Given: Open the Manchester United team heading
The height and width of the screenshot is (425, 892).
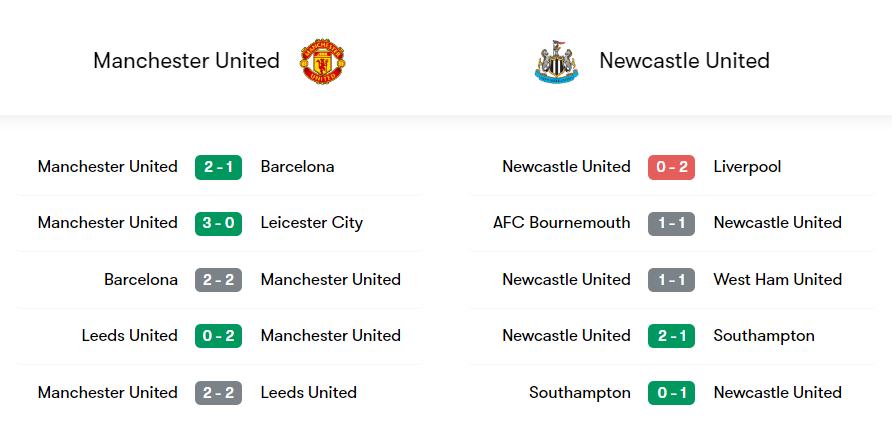Looking at the screenshot, I should [186, 61].
